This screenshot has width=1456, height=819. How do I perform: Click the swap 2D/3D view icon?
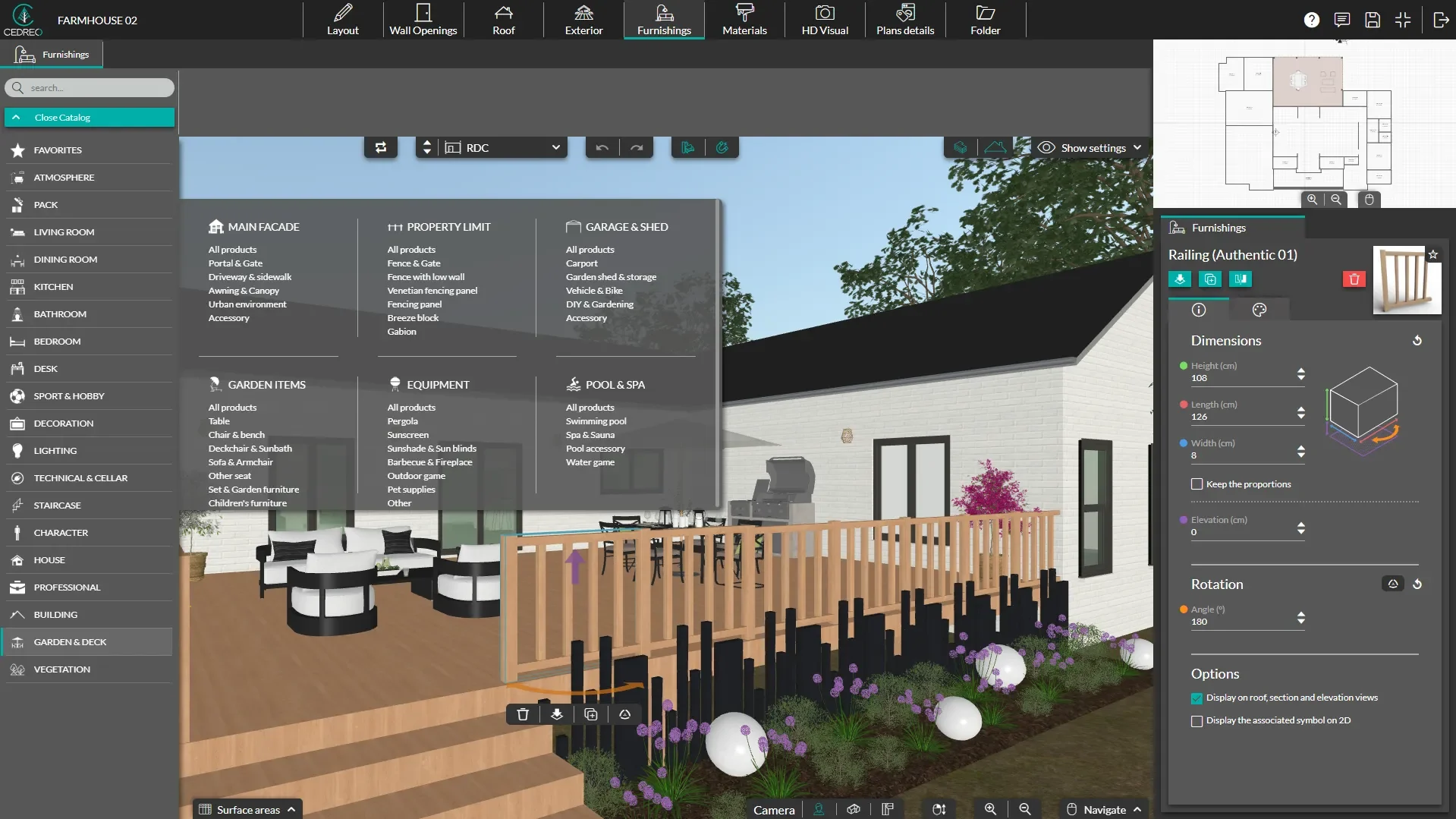[381, 147]
